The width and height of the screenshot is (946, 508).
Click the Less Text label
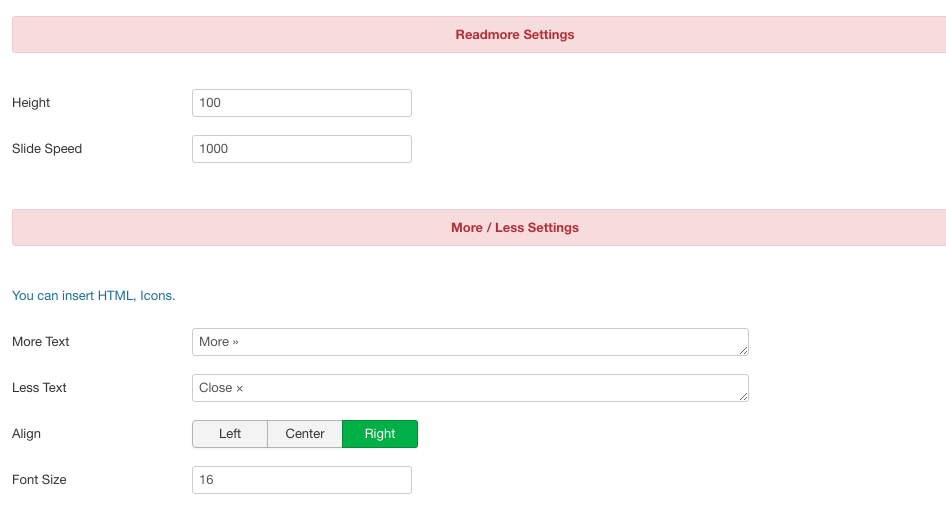coord(39,387)
